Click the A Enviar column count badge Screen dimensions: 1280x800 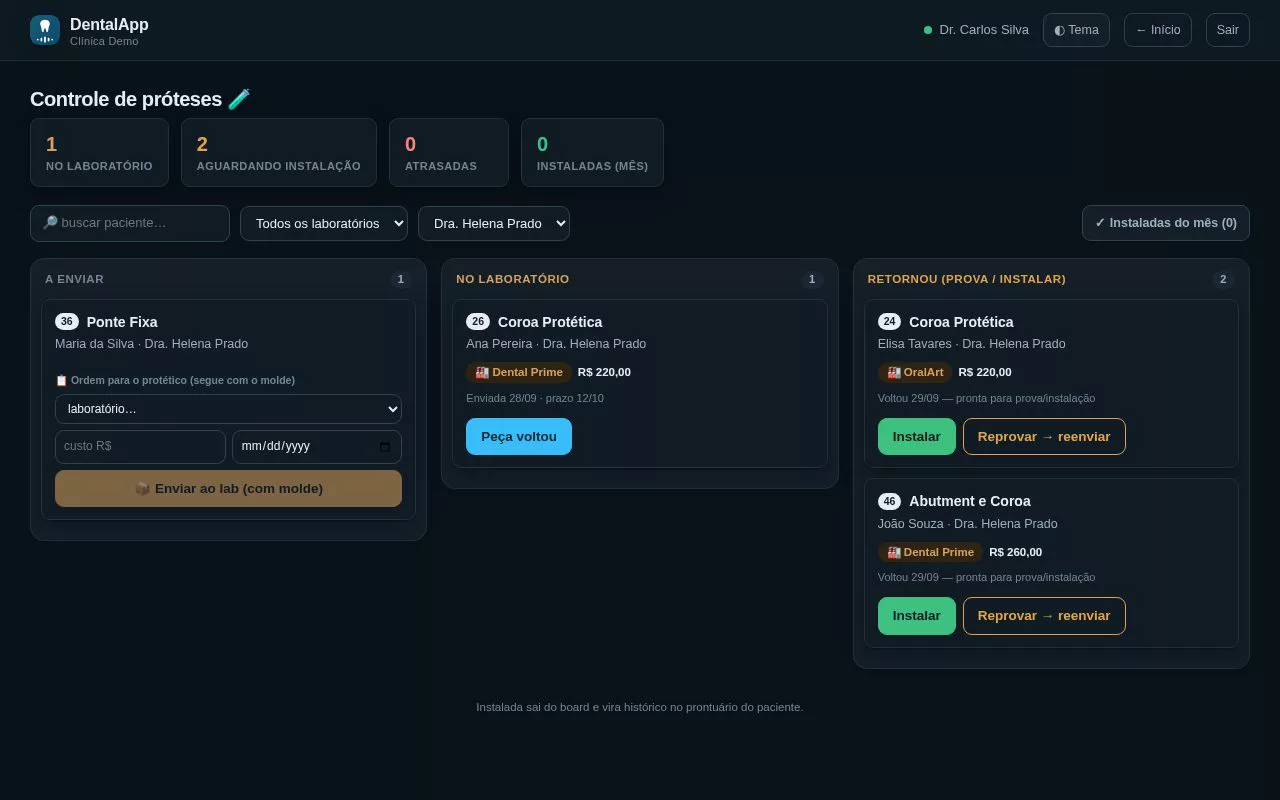pyautogui.click(x=401, y=280)
